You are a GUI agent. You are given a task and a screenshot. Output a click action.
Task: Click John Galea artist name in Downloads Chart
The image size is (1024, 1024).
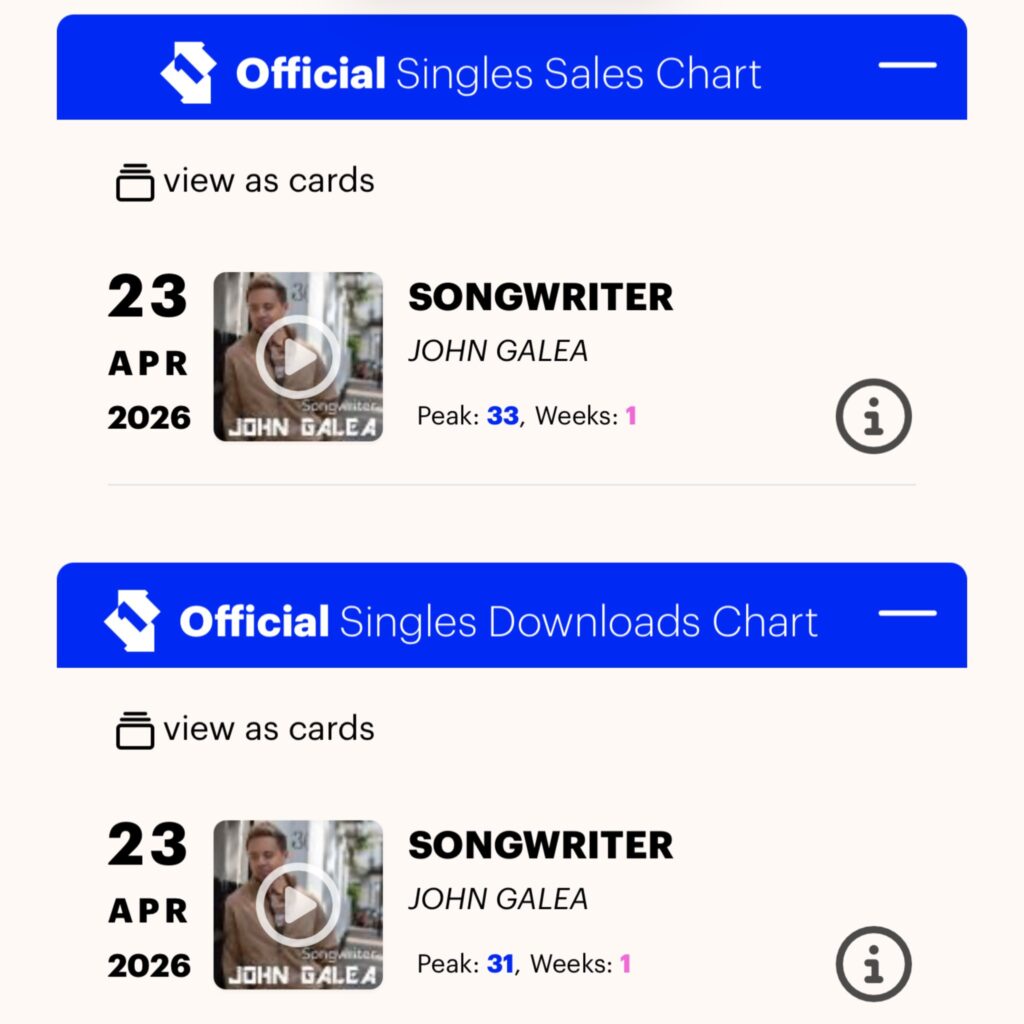498,899
